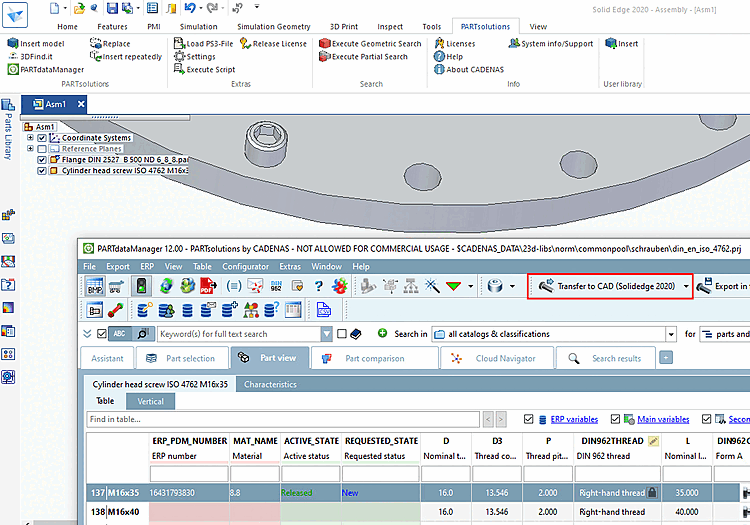Expand the Coordinate Systems tree node
The width and height of the screenshot is (750, 525).
(x=30, y=138)
